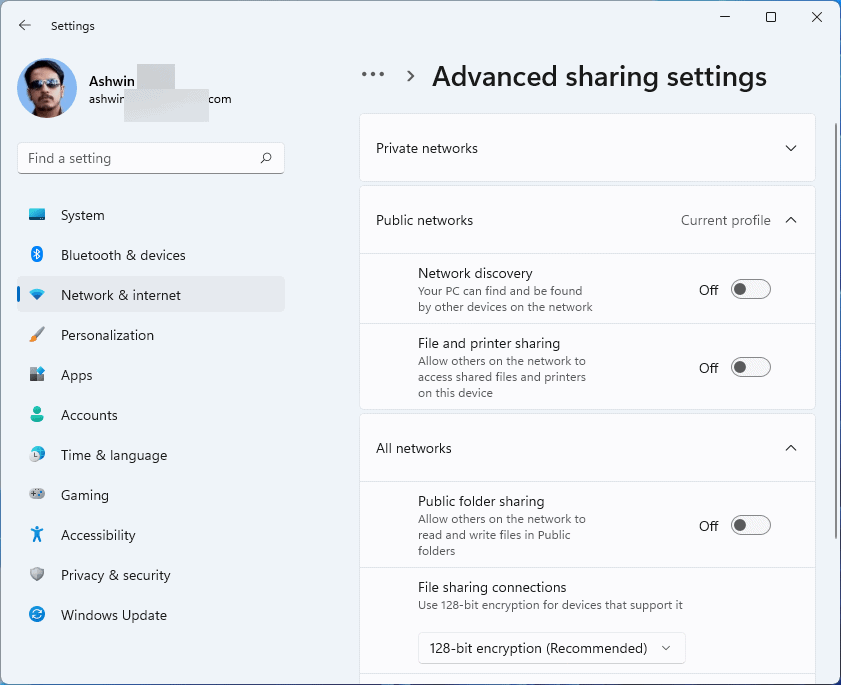Open the user profile picture
The width and height of the screenshot is (841, 685).
coord(47,88)
